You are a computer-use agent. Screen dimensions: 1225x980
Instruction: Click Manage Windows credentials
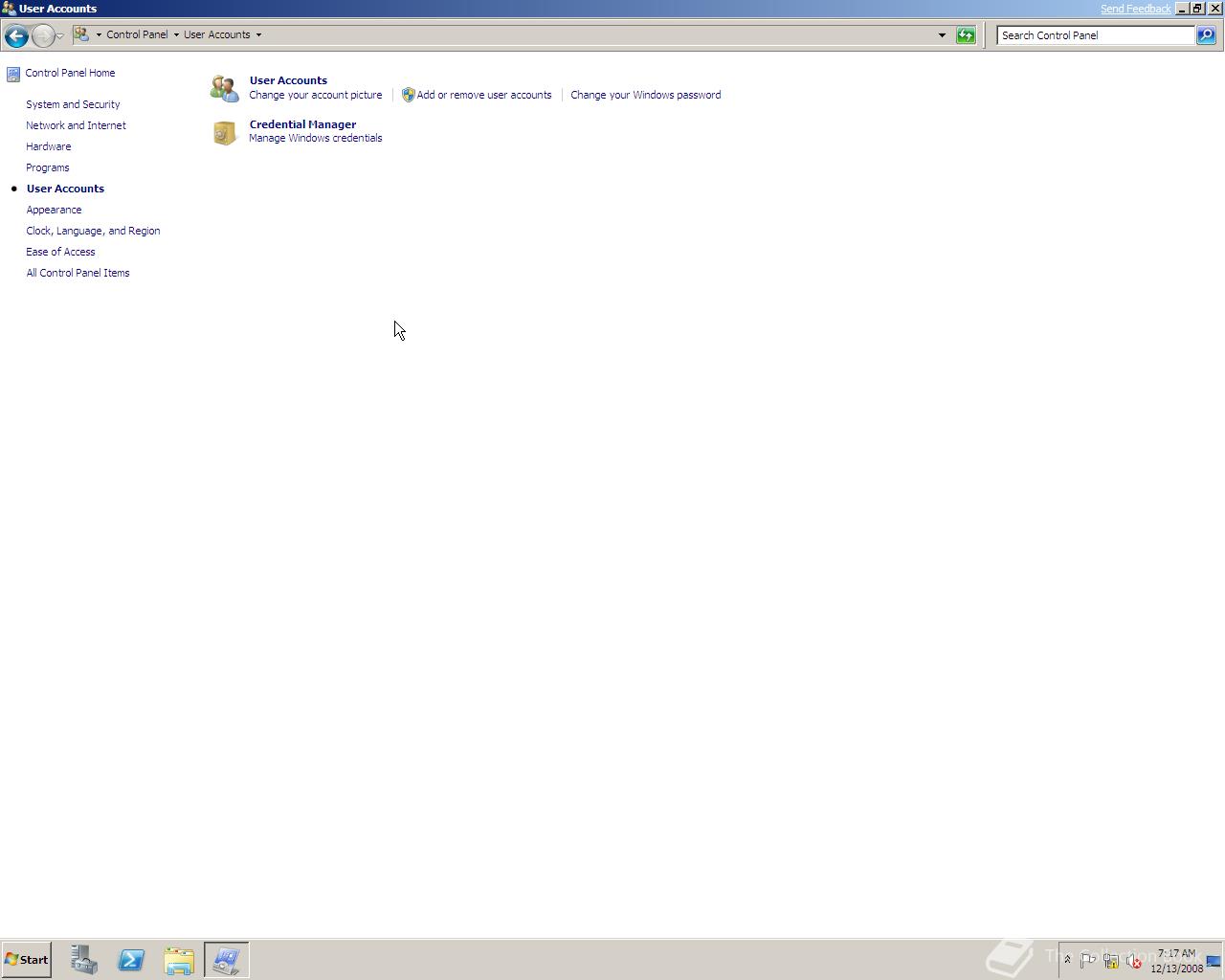pyautogui.click(x=315, y=138)
